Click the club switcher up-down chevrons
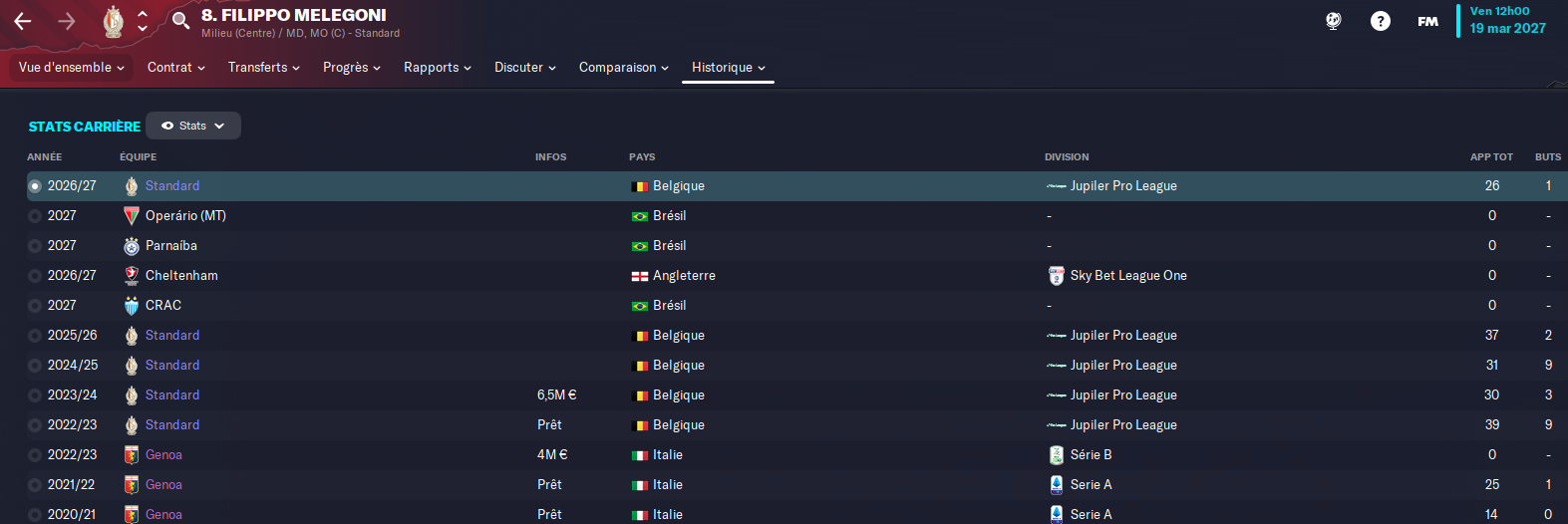 pos(143,21)
